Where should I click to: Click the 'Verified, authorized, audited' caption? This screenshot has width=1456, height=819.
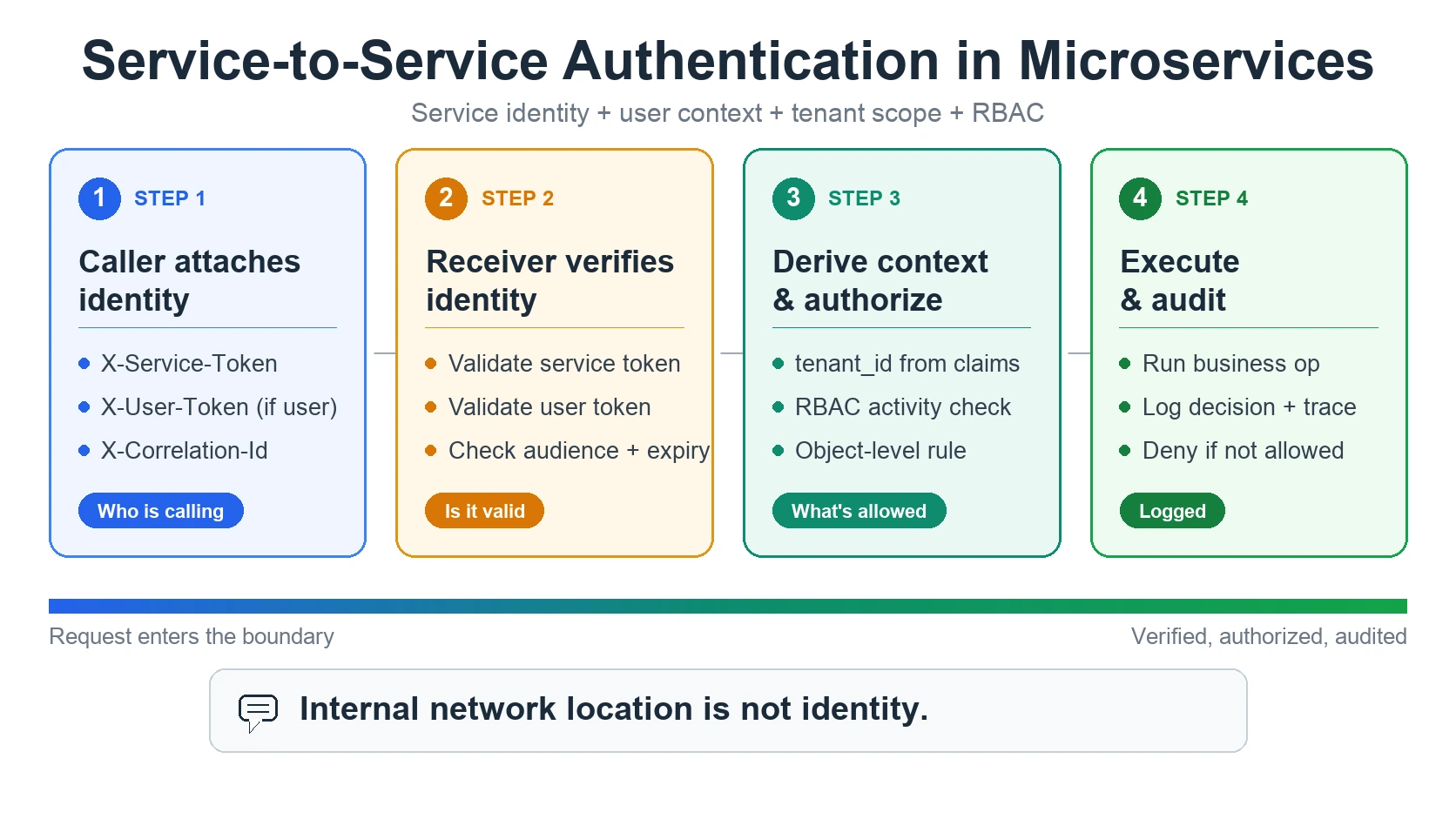(1269, 636)
